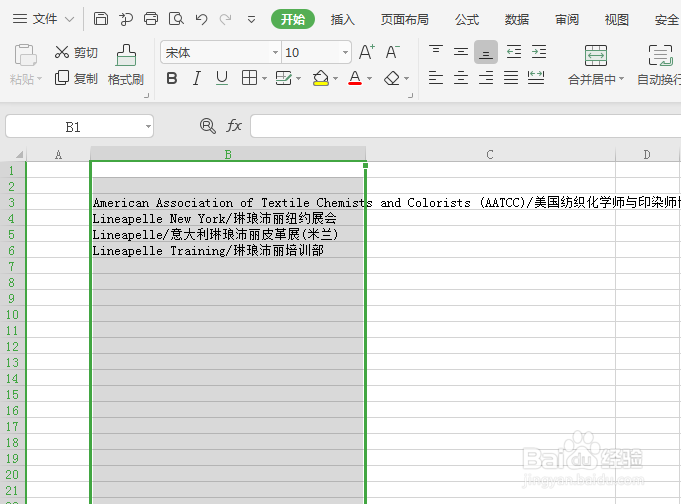Open Print Preview icon
681x504 pixels.
coord(176,19)
